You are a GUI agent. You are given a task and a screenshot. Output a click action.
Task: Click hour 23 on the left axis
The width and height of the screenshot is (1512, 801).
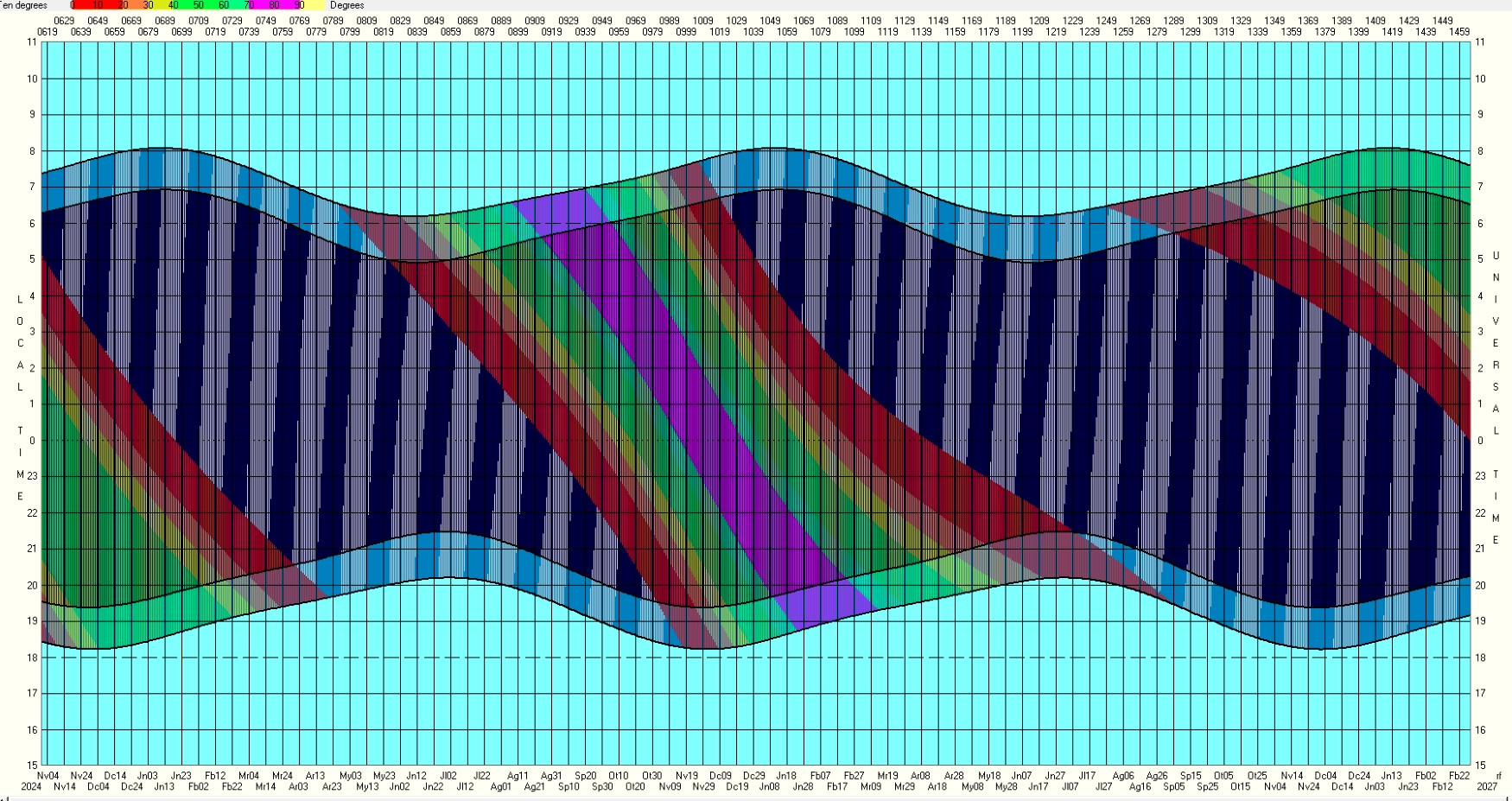(x=32, y=476)
